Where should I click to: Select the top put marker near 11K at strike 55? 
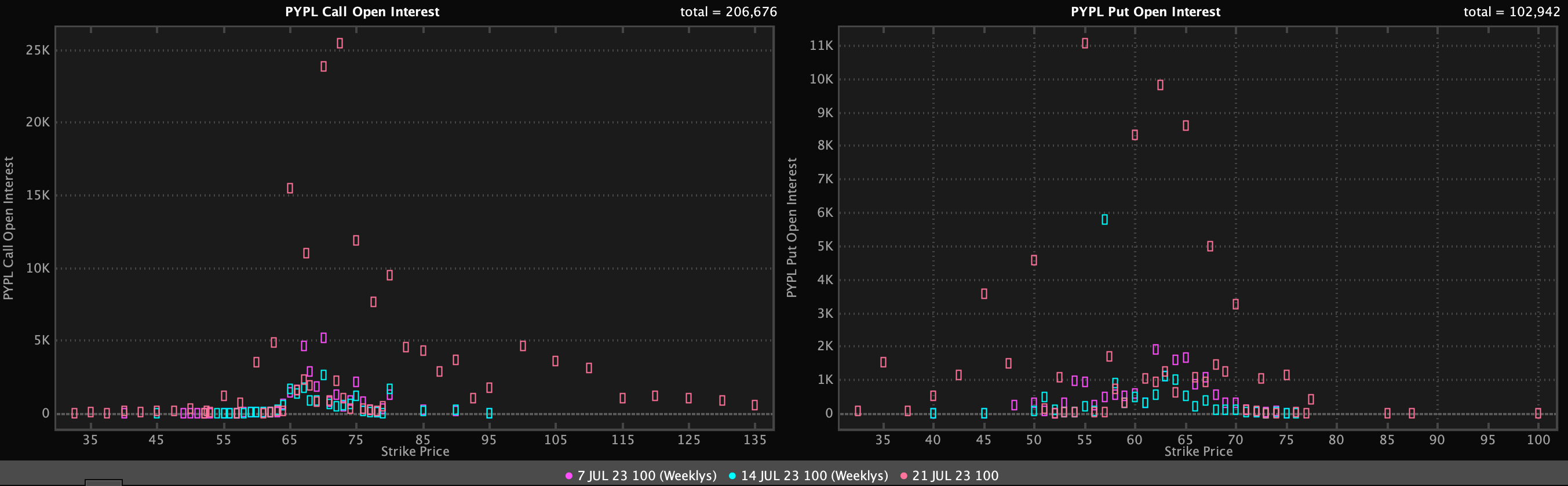click(x=1085, y=43)
